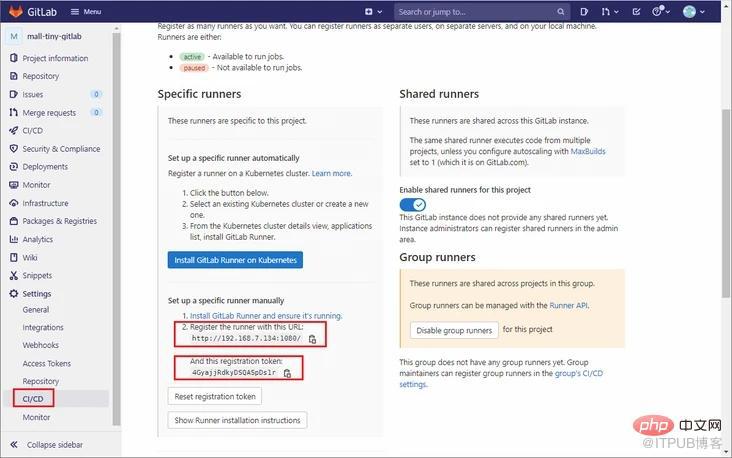Select CI/CD under Settings

point(33,399)
